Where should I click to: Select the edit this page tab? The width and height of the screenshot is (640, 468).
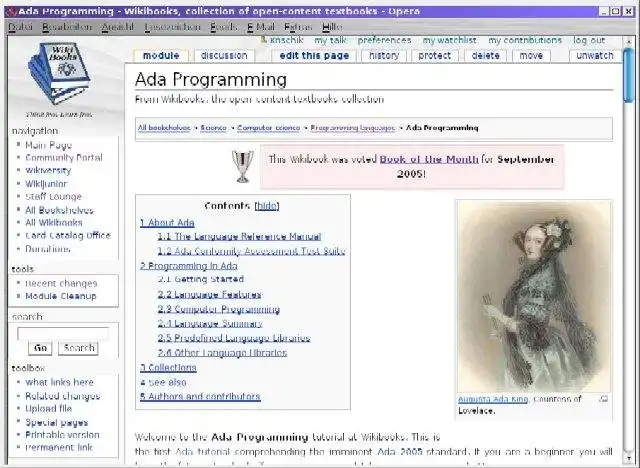(314, 55)
